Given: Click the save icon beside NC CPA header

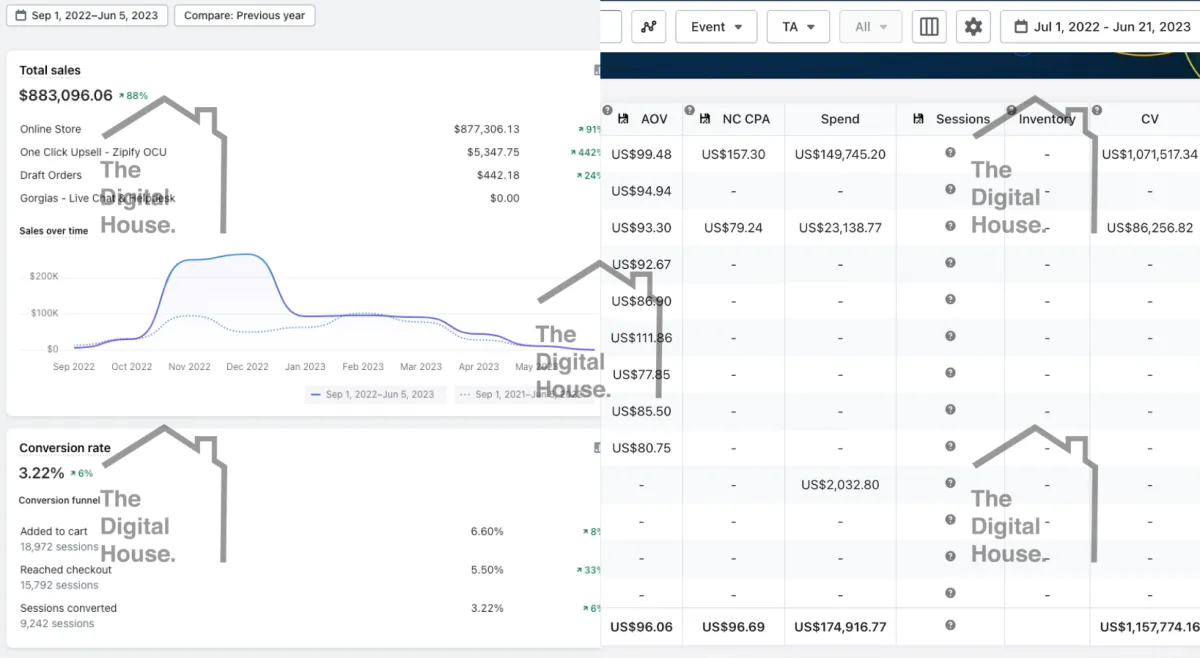Looking at the screenshot, I should (705, 119).
